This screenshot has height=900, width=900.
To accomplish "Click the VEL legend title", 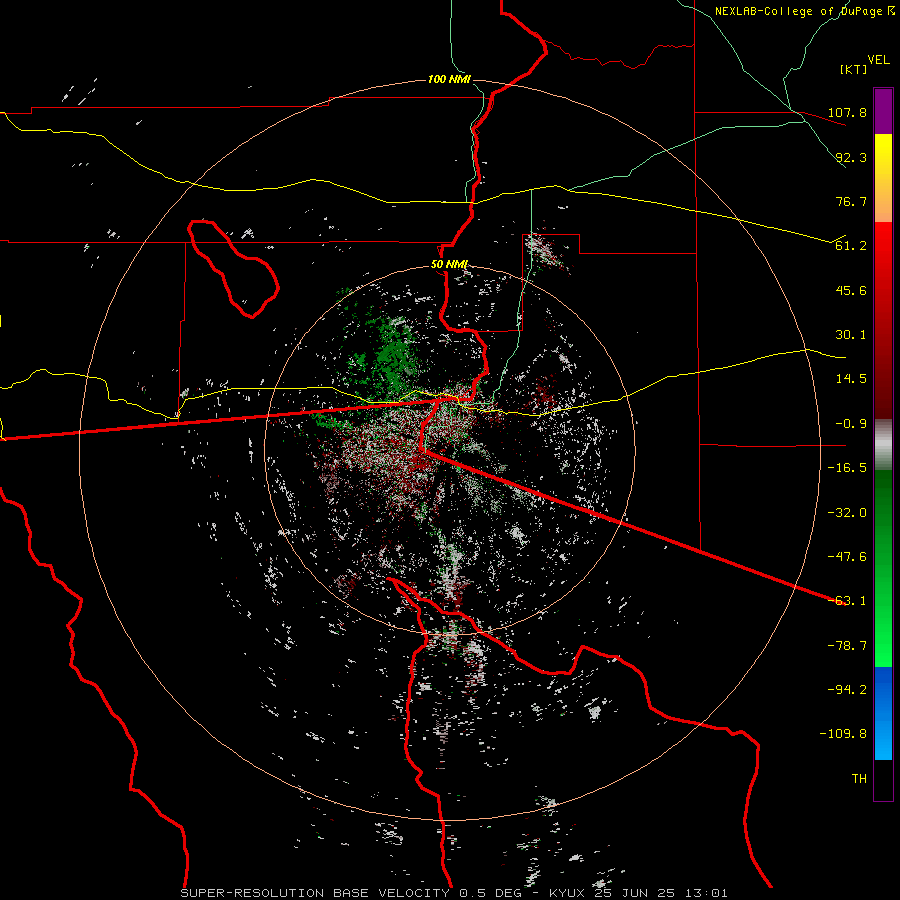I will [x=879, y=60].
